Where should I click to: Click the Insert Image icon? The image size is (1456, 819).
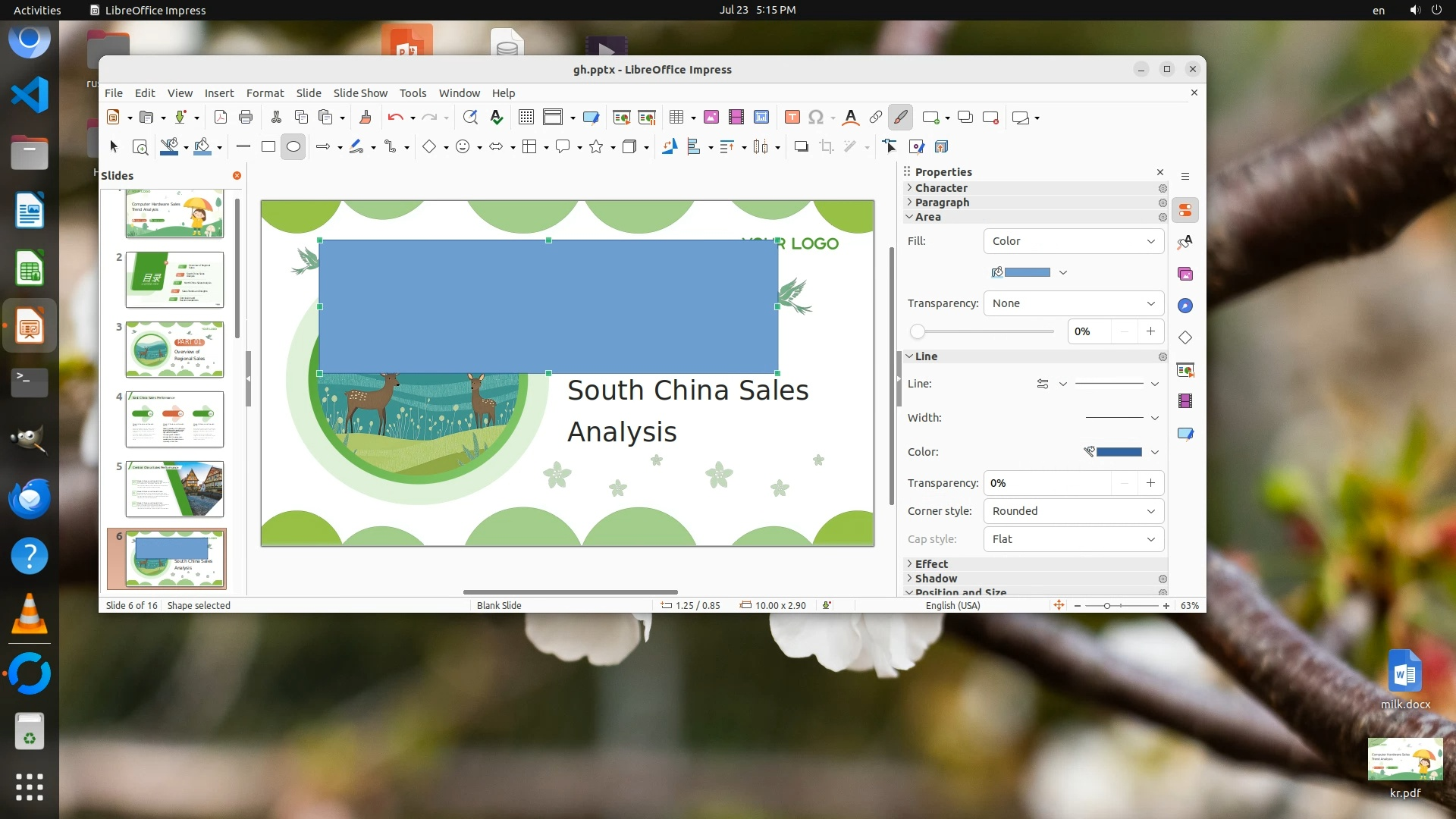coord(711,117)
